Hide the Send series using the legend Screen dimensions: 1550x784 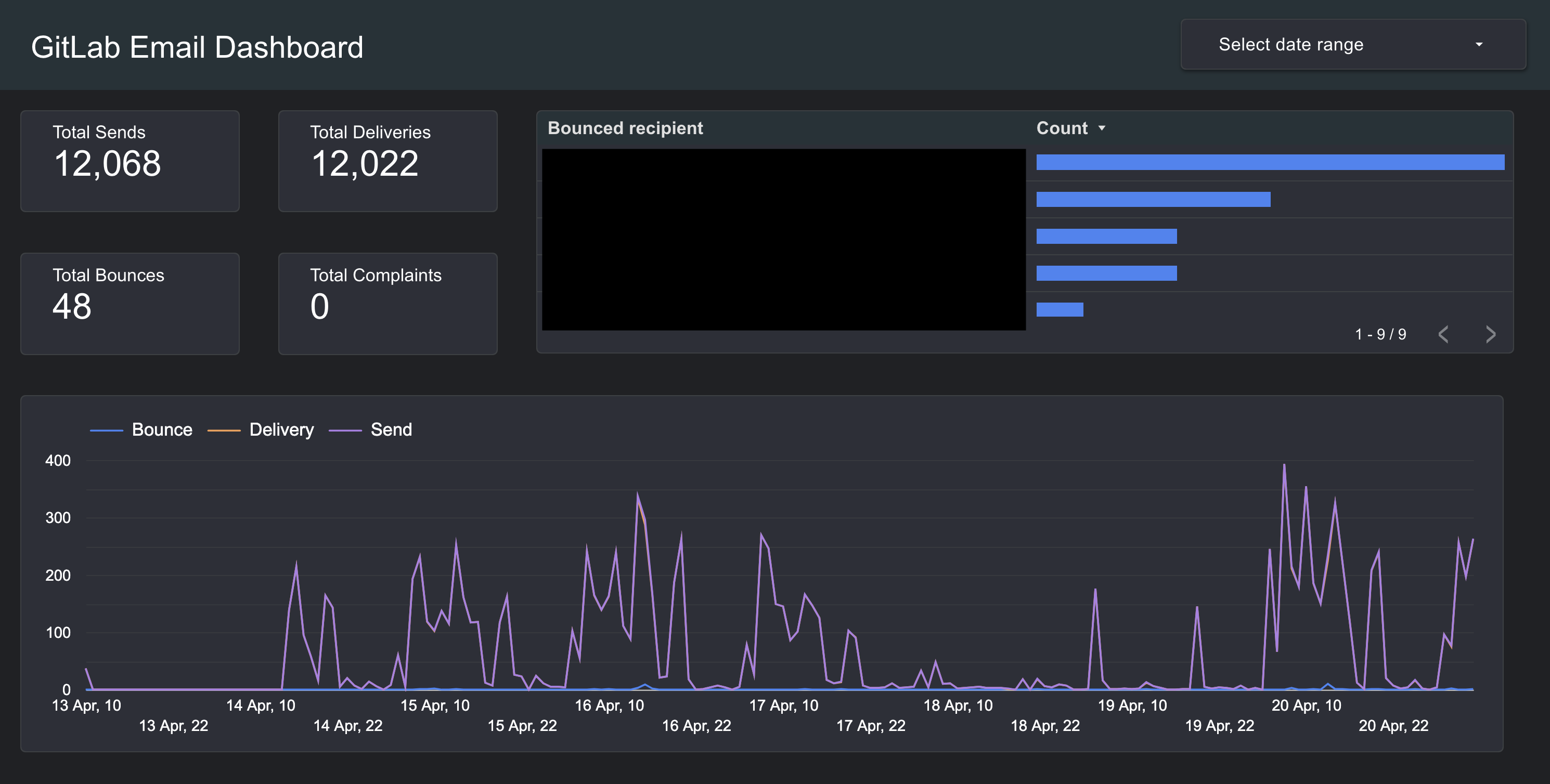(391, 429)
